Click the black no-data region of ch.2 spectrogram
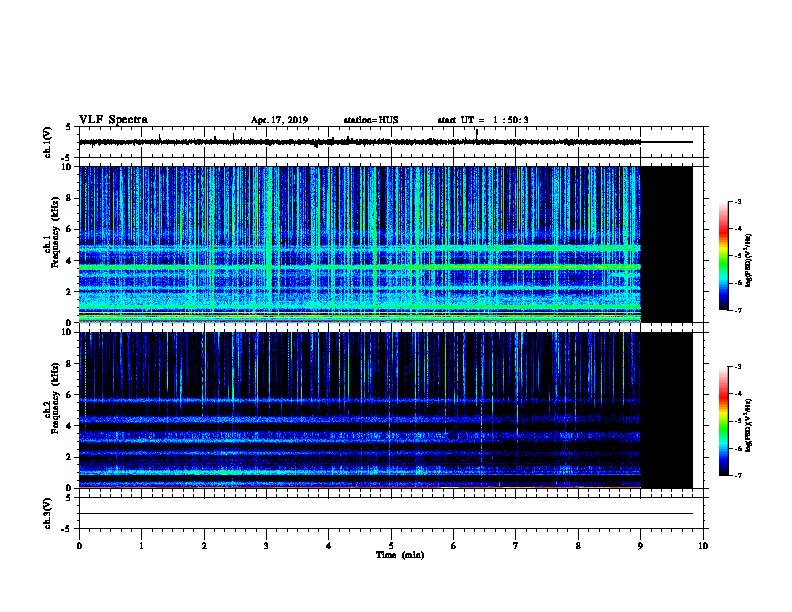 666,410
